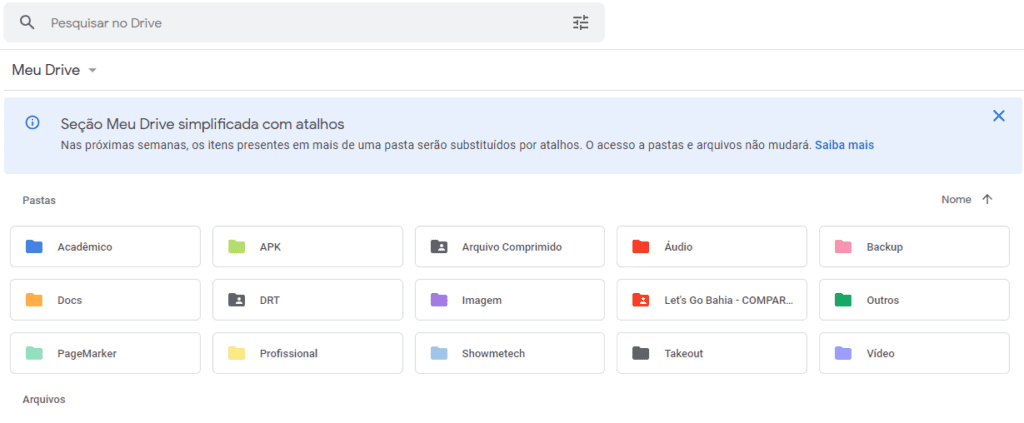The height and width of the screenshot is (423, 1024).
Task: Click the Nome sort label
Action: [x=956, y=200]
